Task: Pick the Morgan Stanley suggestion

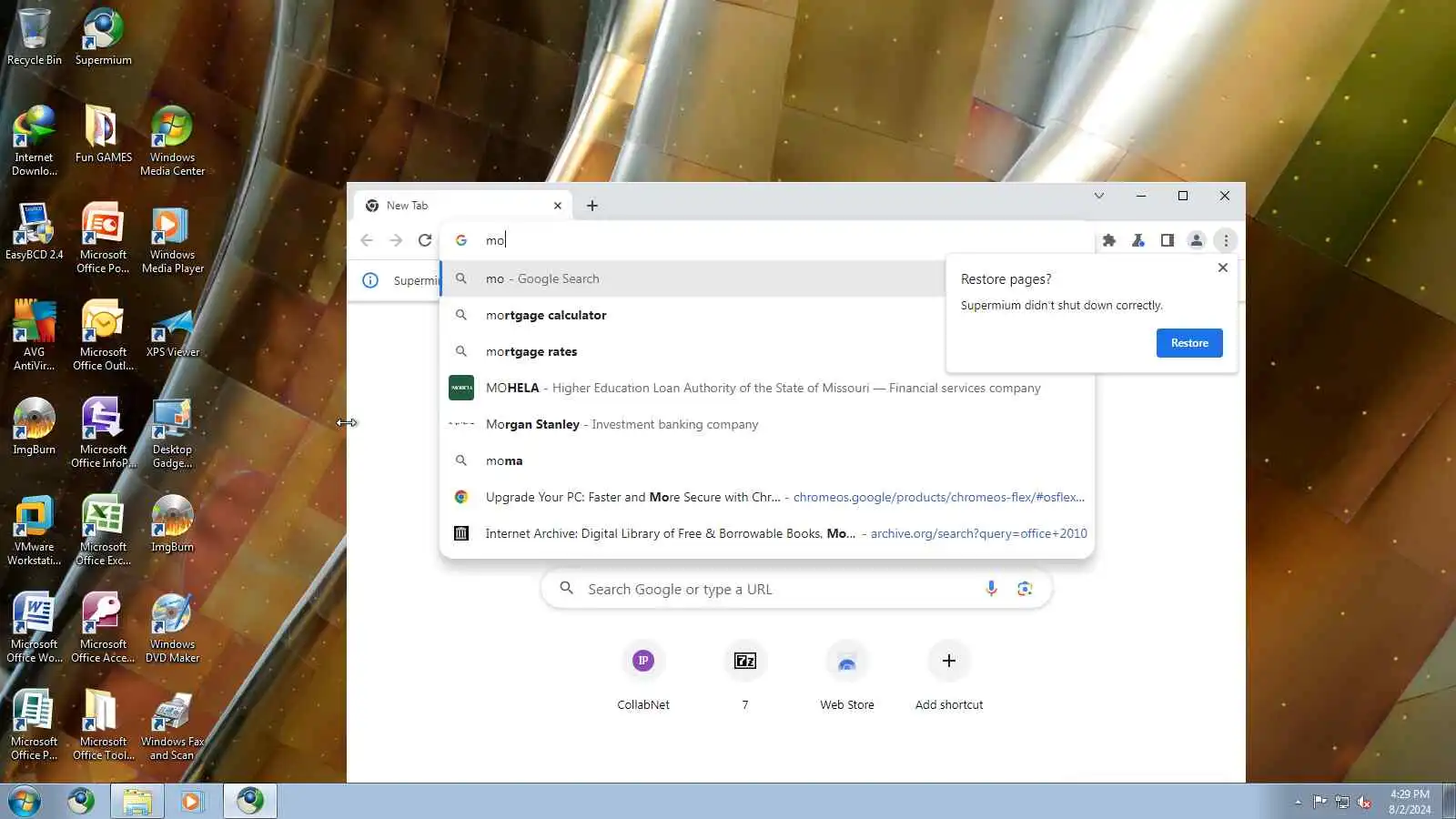Action: (x=767, y=424)
